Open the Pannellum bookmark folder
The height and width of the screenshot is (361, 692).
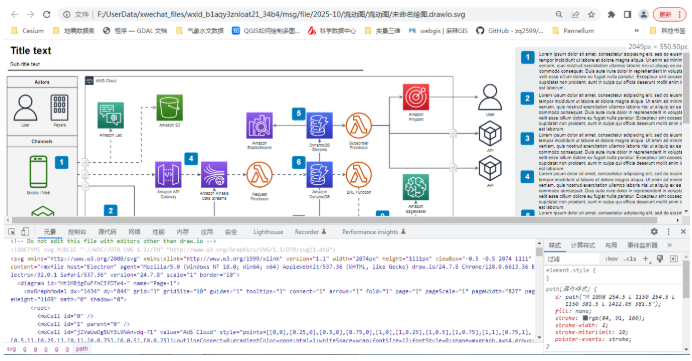tap(573, 31)
